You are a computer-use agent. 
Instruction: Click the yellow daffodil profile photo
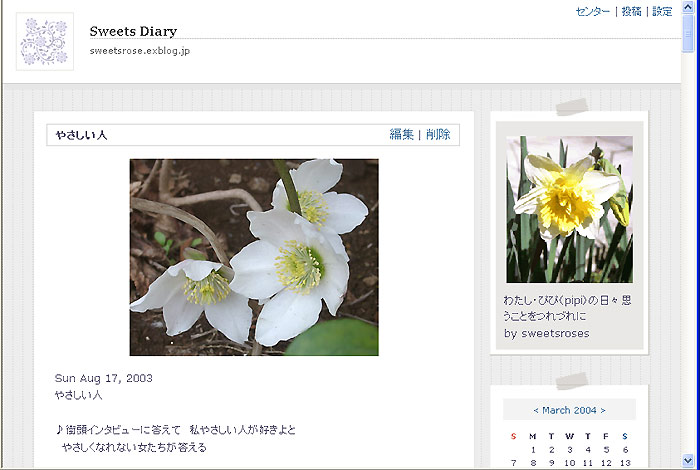coord(569,209)
